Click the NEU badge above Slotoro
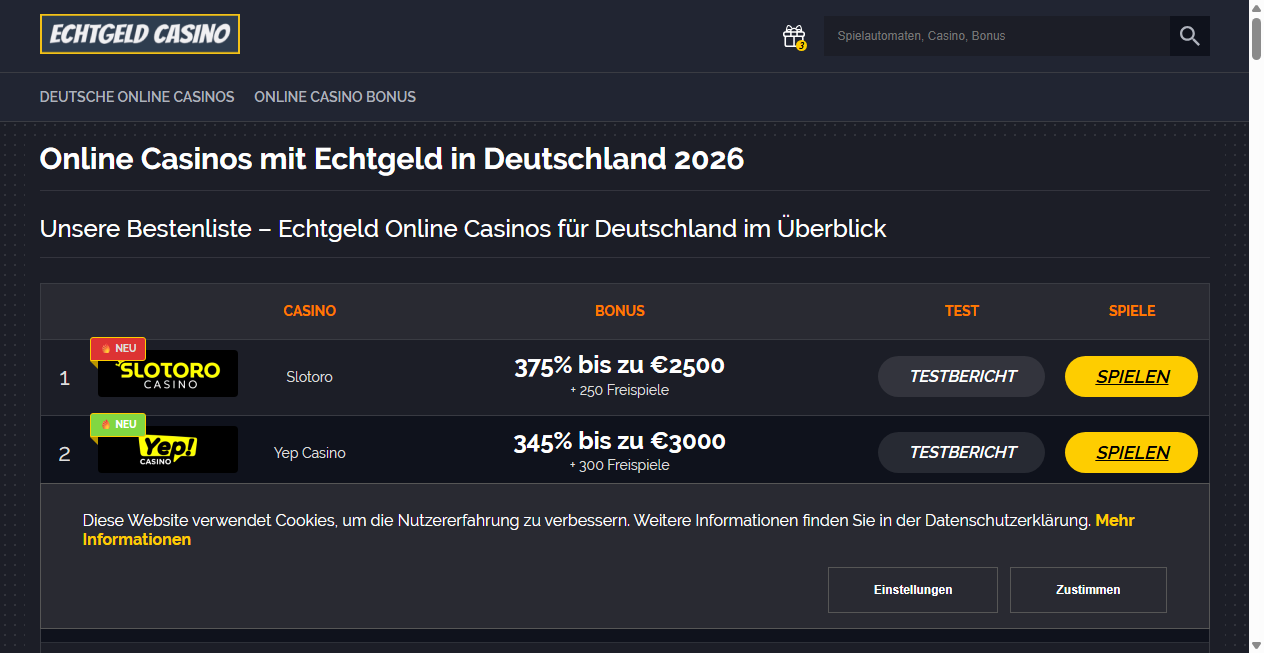This screenshot has width=1264, height=653. tap(118, 348)
